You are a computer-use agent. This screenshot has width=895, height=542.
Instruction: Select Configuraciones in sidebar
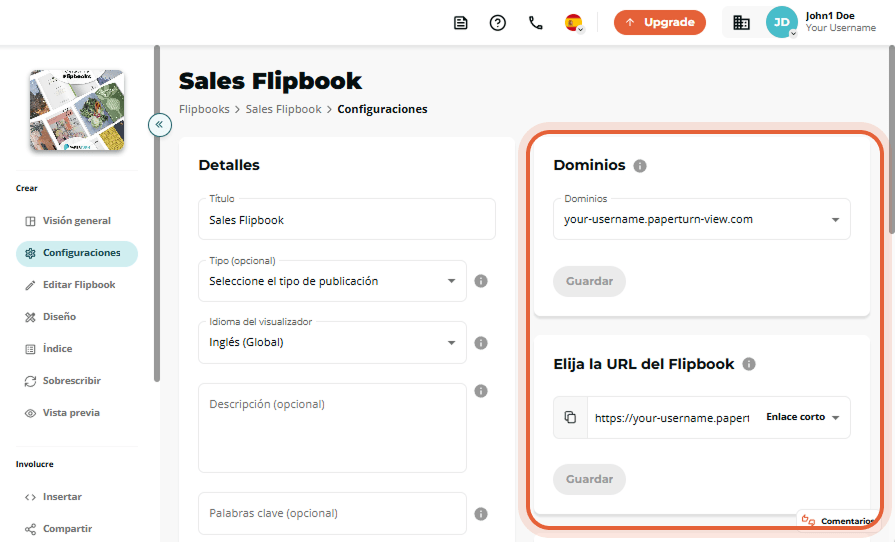click(76, 253)
